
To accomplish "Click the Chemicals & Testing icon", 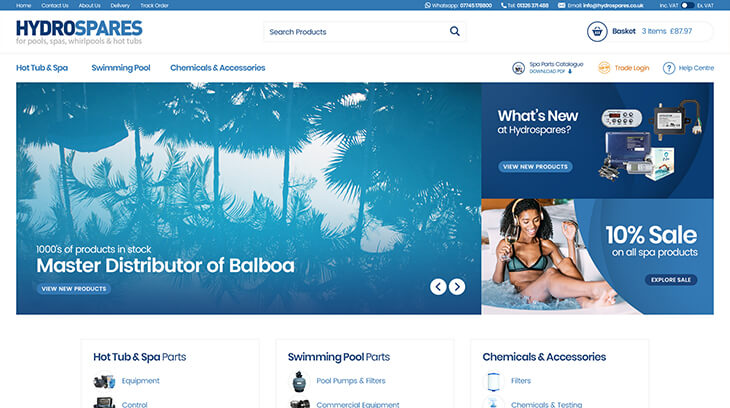I will click(x=493, y=403).
